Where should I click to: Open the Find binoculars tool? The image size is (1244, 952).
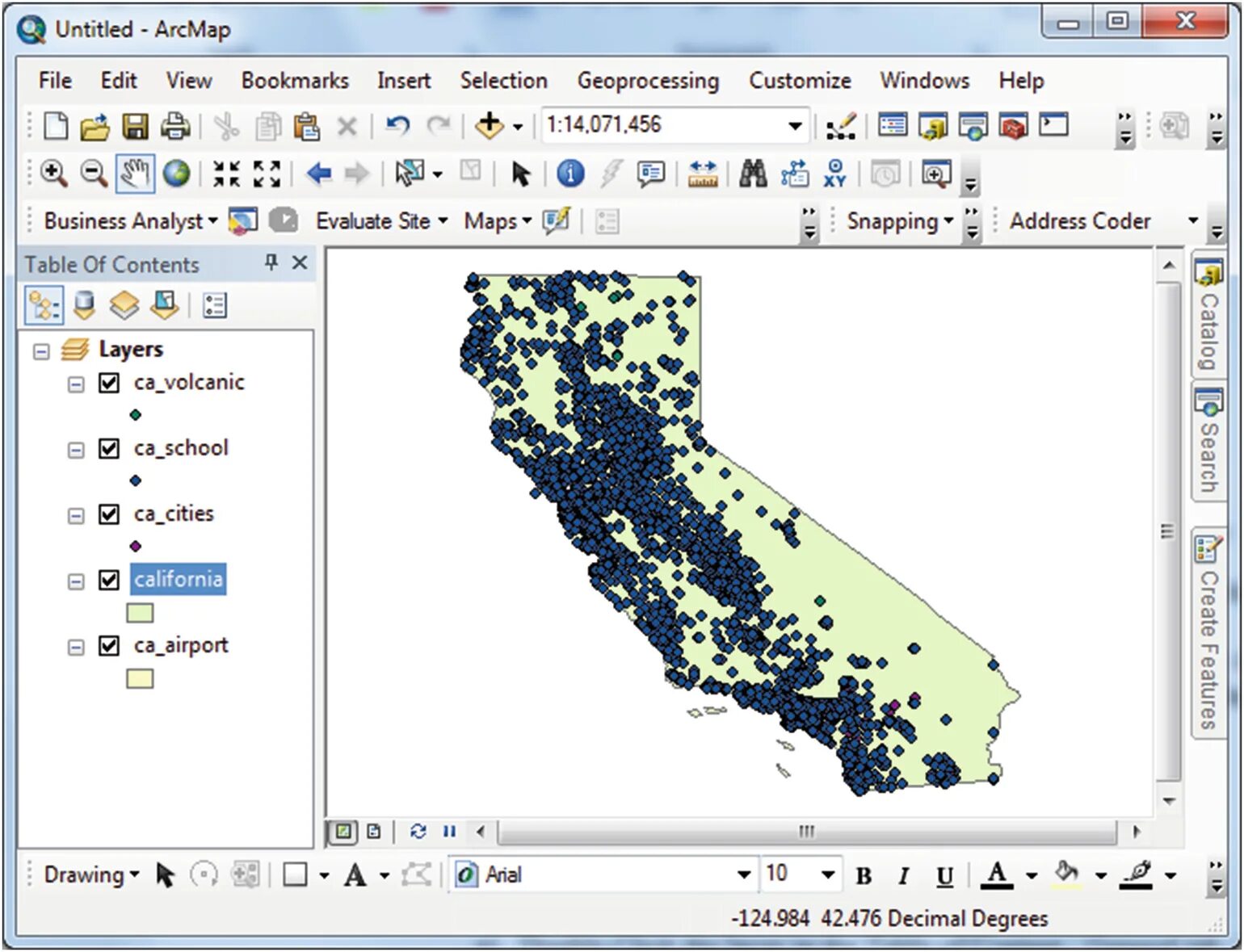753,174
